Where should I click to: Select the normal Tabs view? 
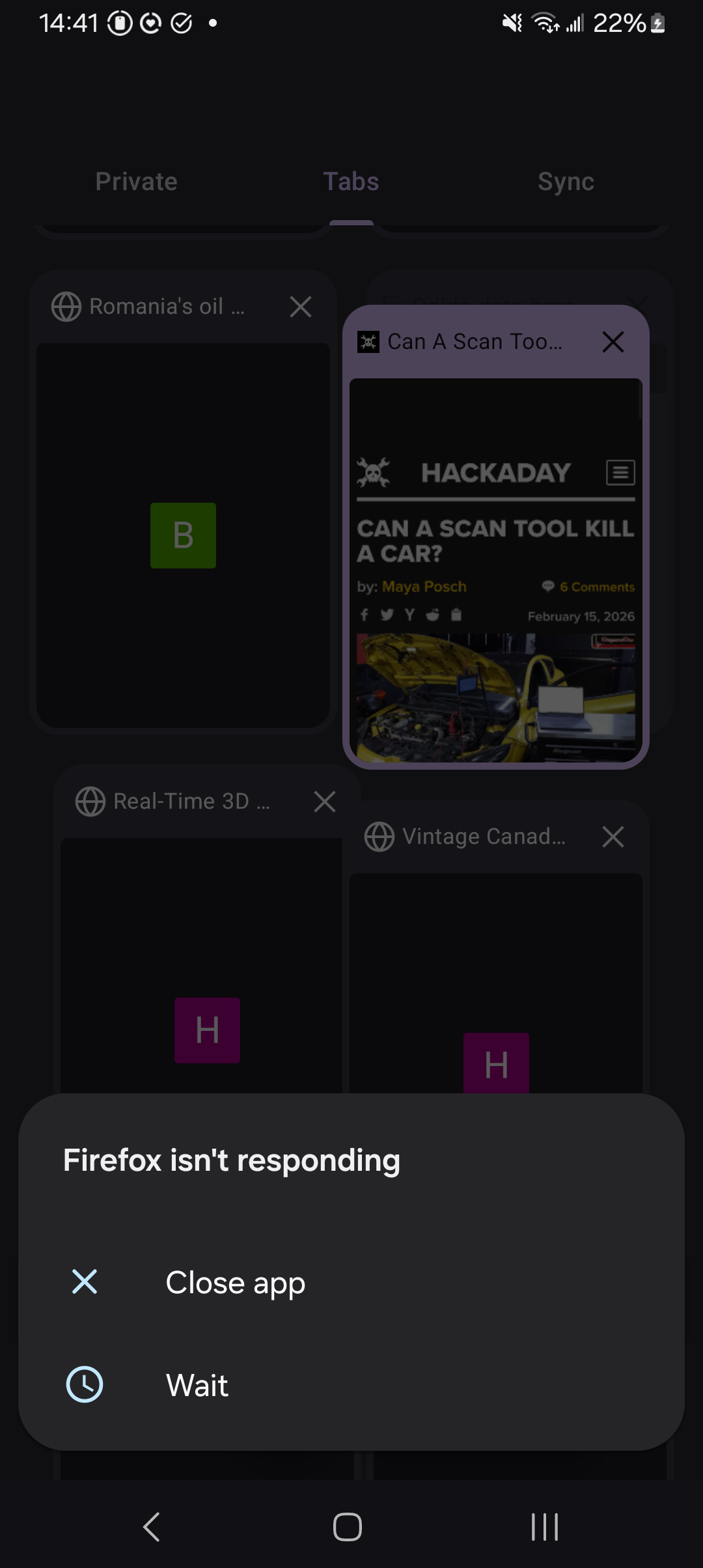pos(351,182)
